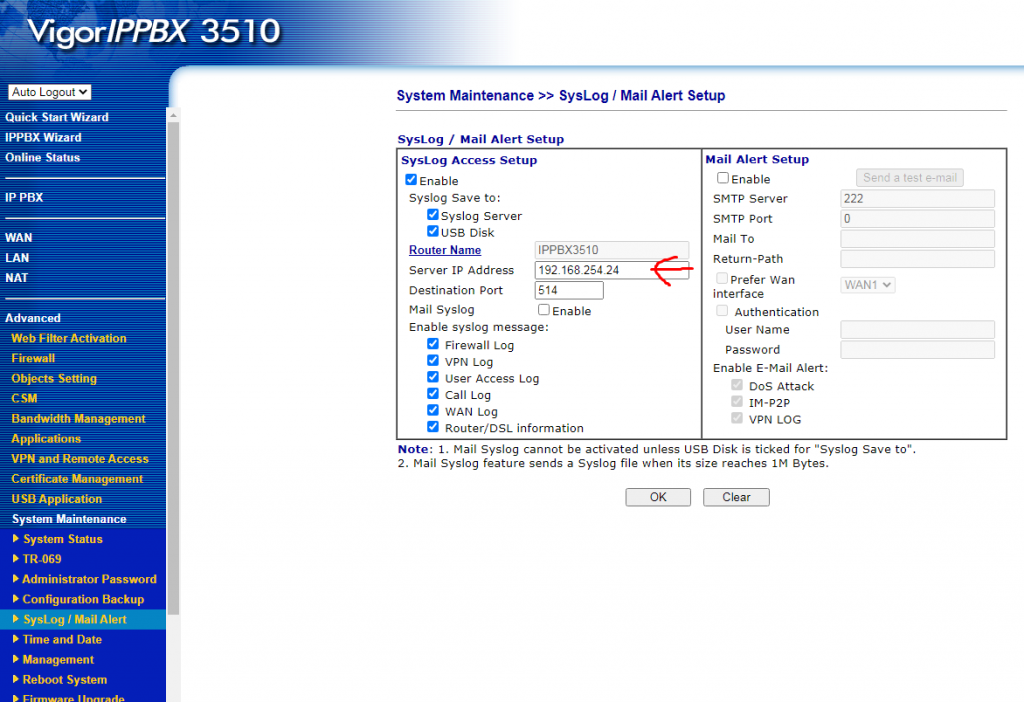Open Reboot System page

tap(65, 680)
